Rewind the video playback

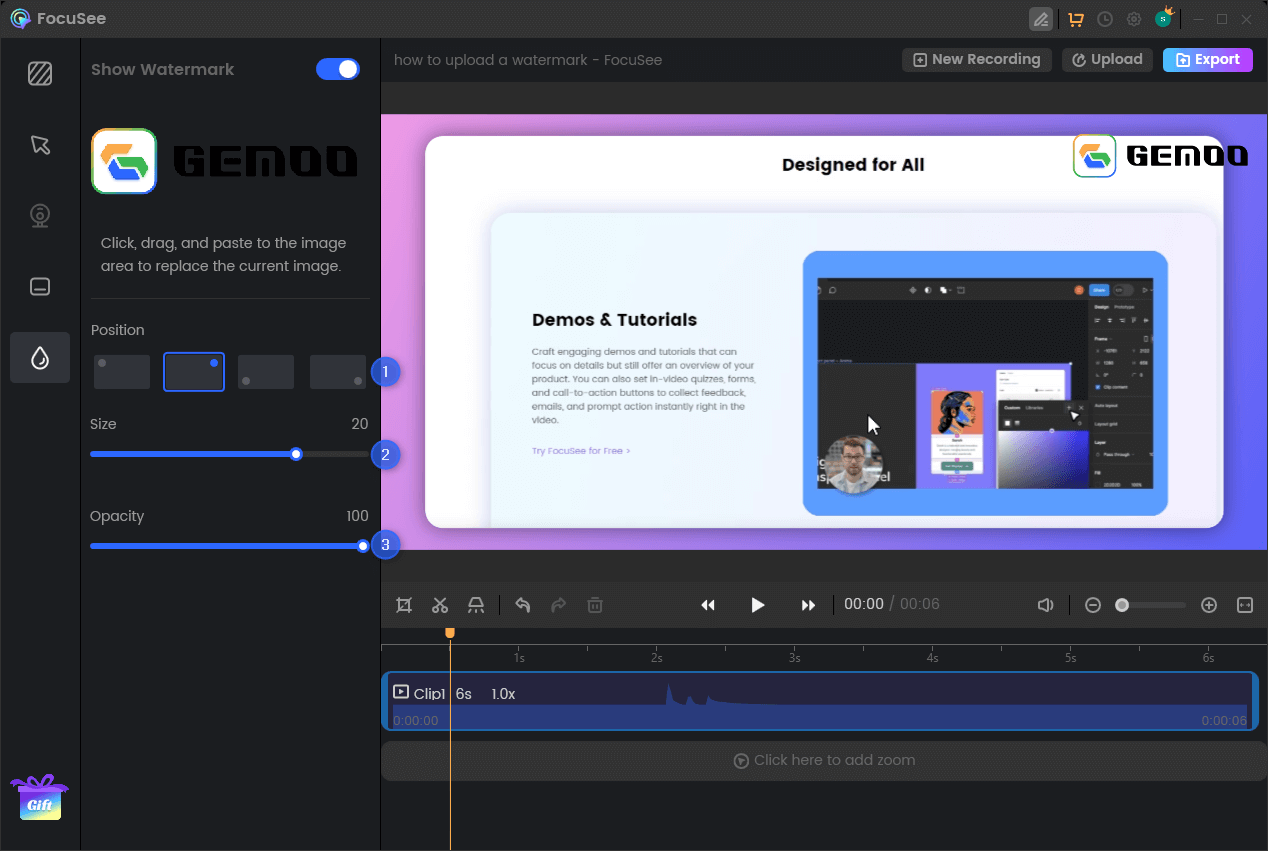click(708, 605)
